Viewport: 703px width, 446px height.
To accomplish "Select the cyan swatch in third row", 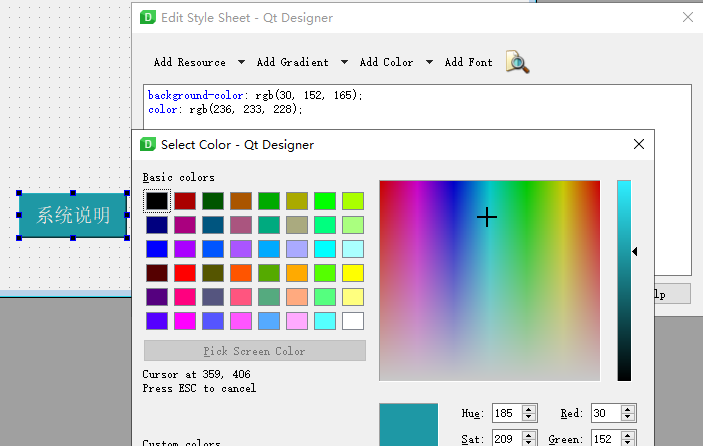I will (325, 249).
